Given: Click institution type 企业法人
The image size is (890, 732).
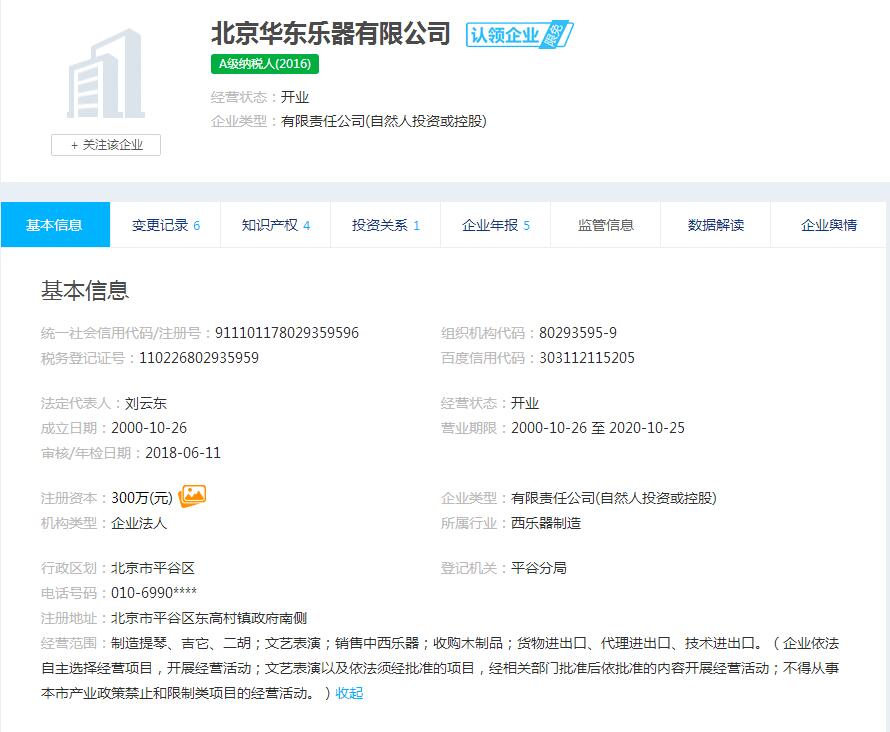Looking at the screenshot, I should coord(139,523).
